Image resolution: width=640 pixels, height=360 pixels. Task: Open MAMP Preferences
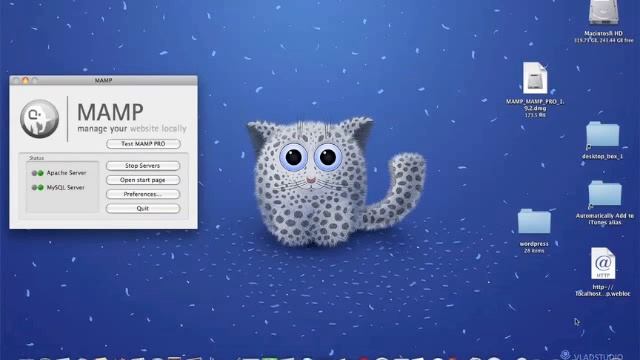143,194
